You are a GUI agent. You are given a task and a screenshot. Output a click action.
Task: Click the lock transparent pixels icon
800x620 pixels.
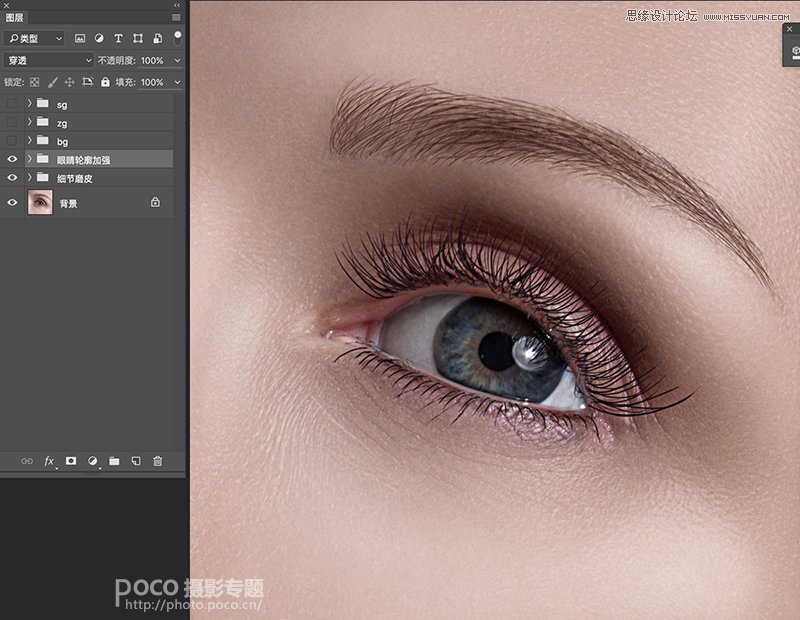click(x=35, y=82)
